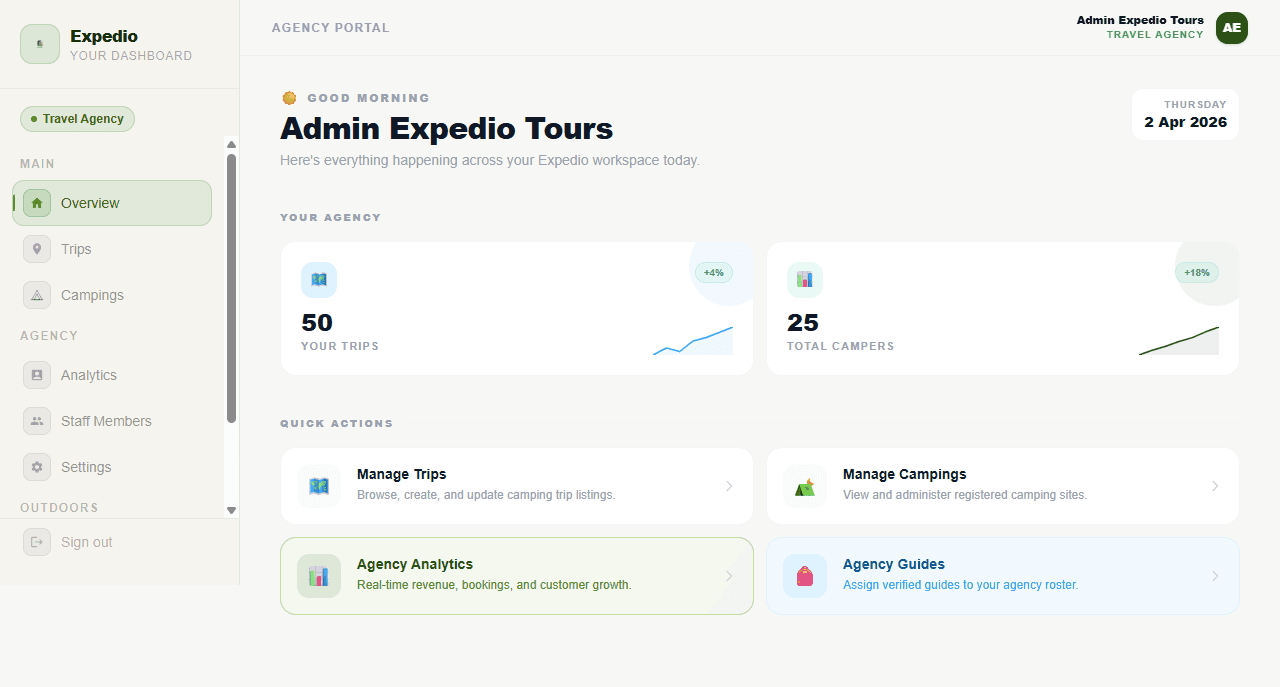Click the bag icon on Agency Guides card
The width and height of the screenshot is (1280, 687).
pyautogui.click(x=804, y=576)
